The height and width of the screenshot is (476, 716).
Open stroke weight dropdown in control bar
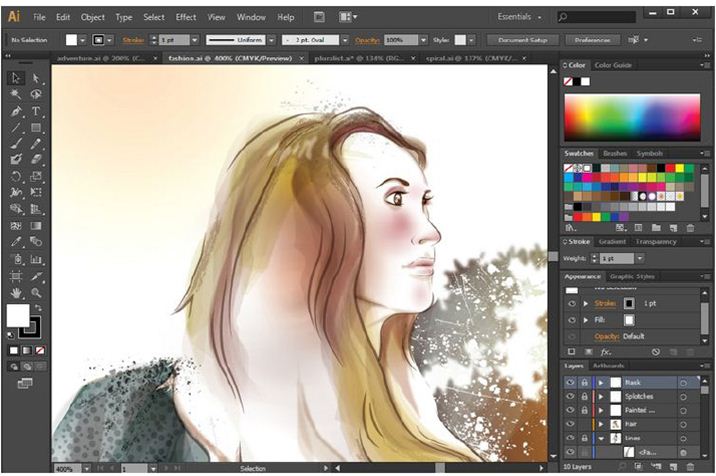click(195, 40)
